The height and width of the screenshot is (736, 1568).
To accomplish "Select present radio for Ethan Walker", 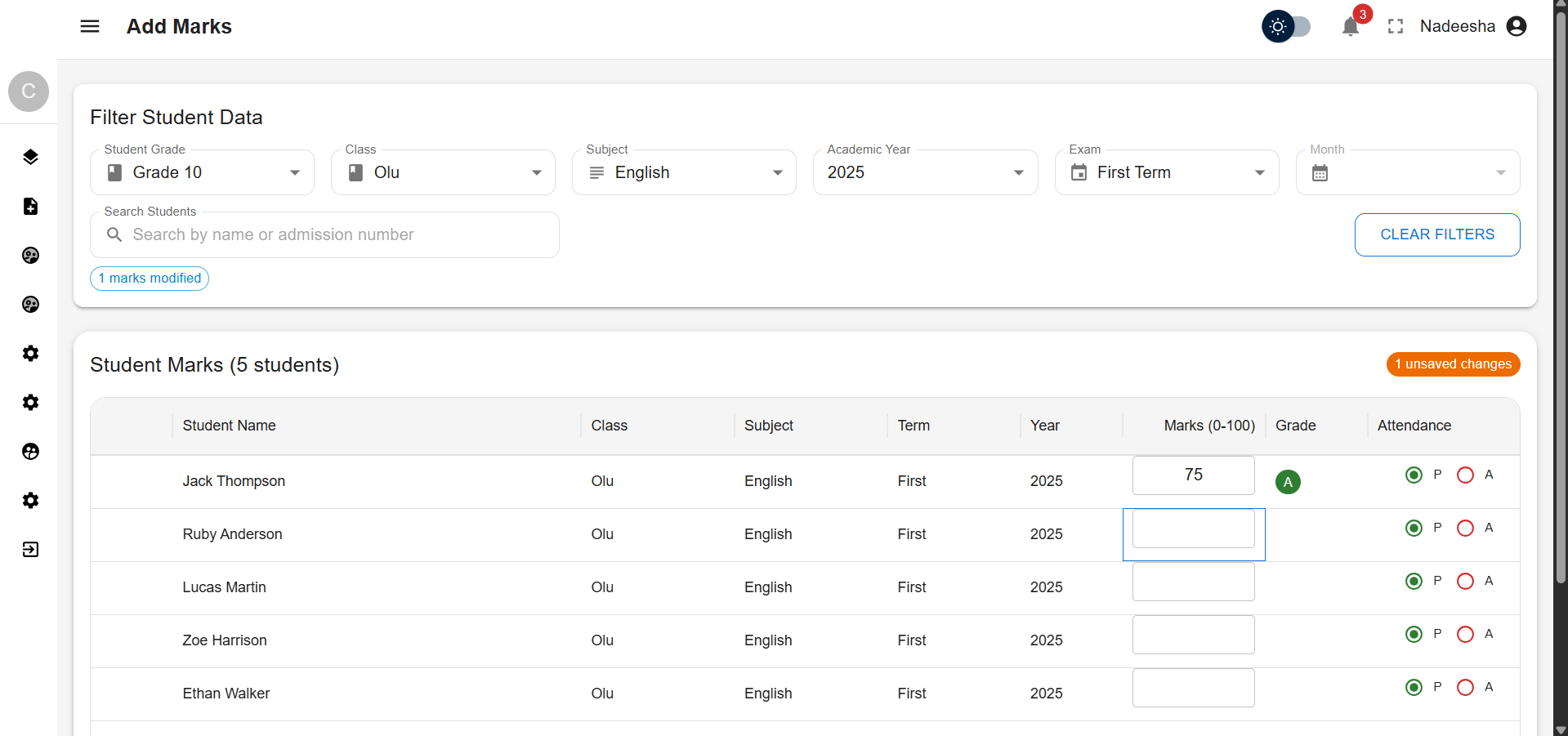I will (x=1414, y=687).
